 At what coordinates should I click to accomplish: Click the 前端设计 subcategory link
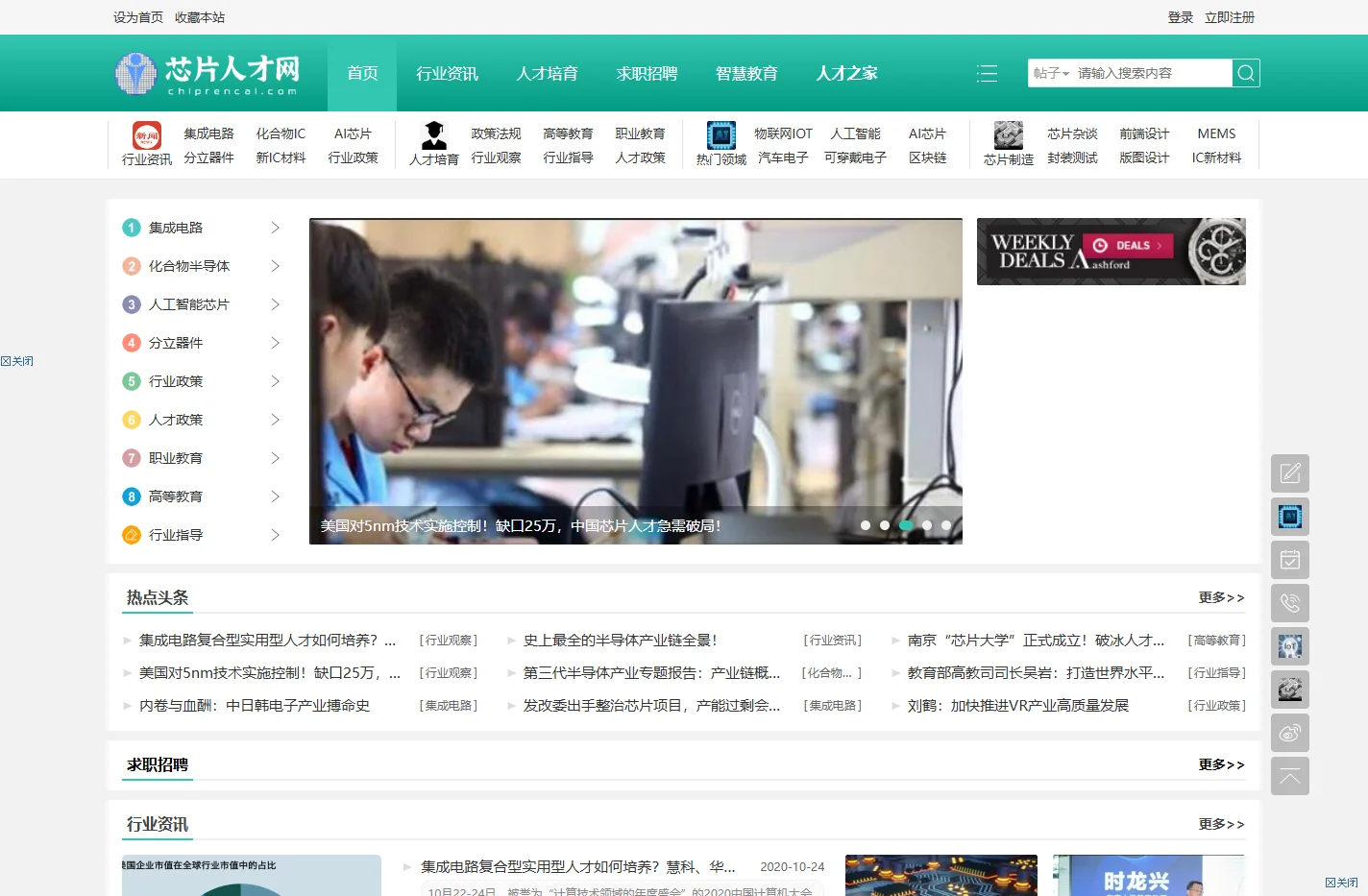pos(1144,133)
